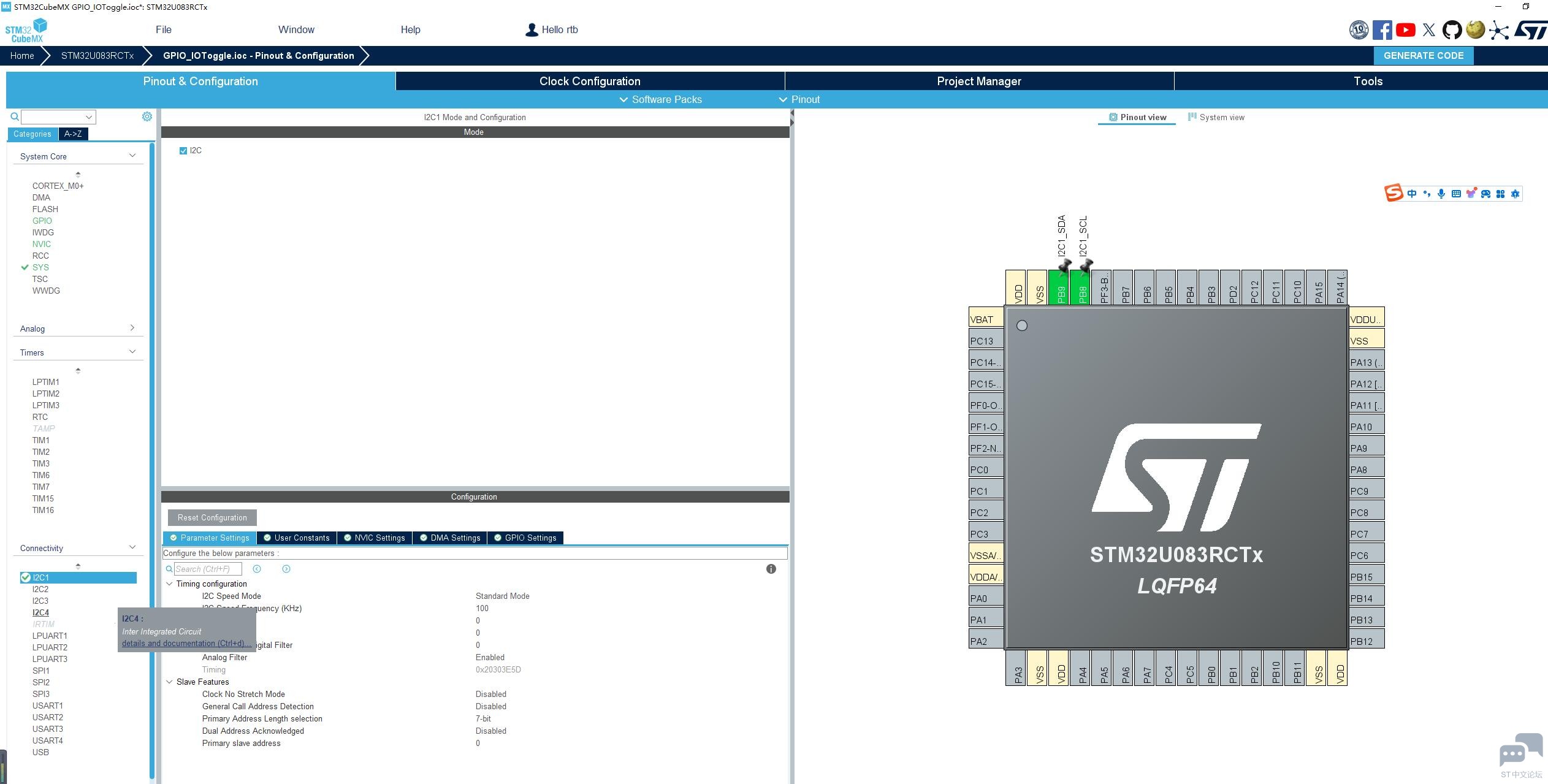Collapse the Timers category
The image size is (1548, 784).
(x=132, y=352)
